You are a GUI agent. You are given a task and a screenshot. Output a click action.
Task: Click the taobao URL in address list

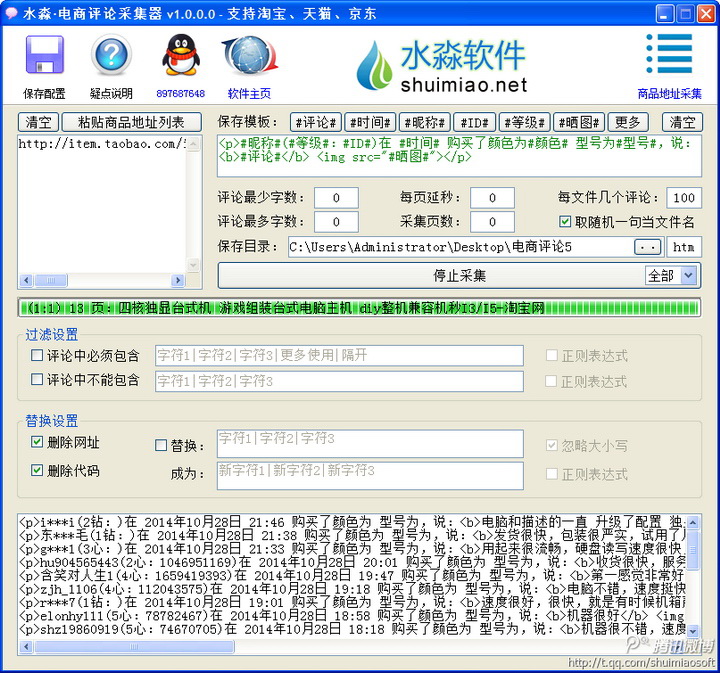[102, 144]
